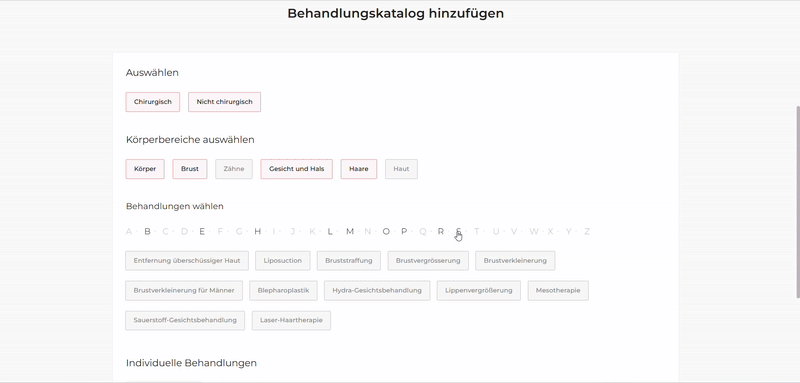Click the Körperbereiche auswählen label
The image size is (800, 383).
pos(190,140)
